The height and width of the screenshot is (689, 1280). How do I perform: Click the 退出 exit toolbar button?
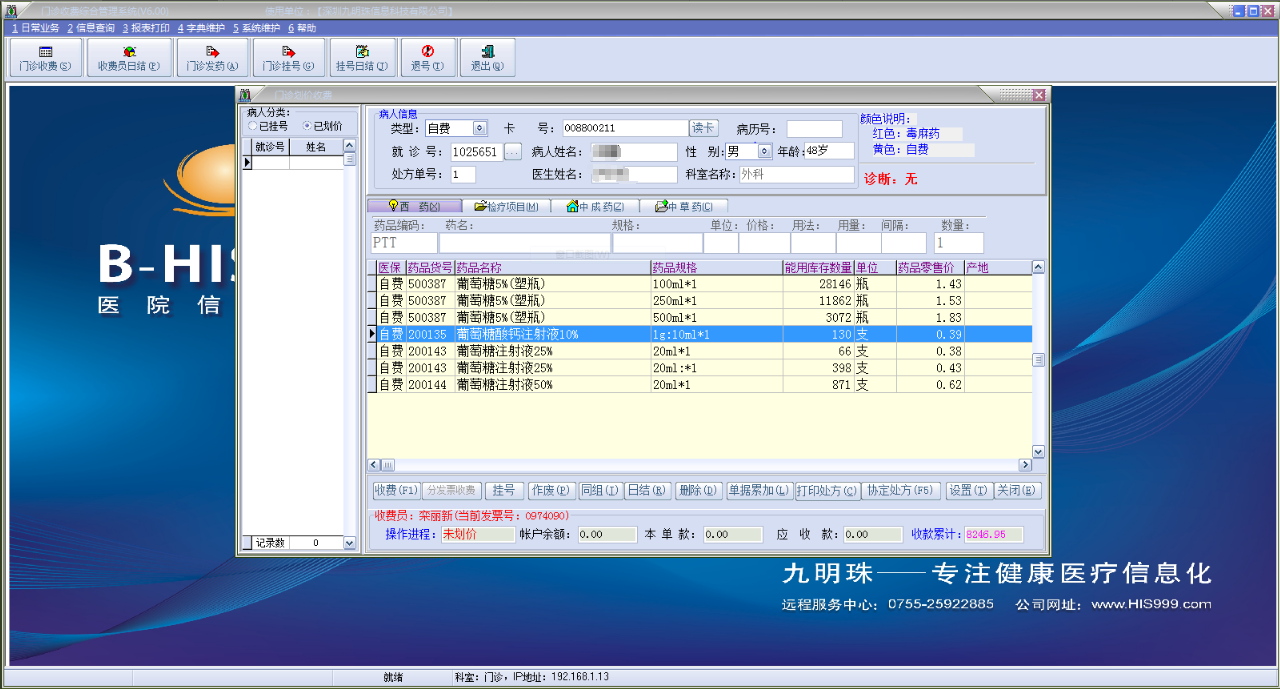click(487, 58)
